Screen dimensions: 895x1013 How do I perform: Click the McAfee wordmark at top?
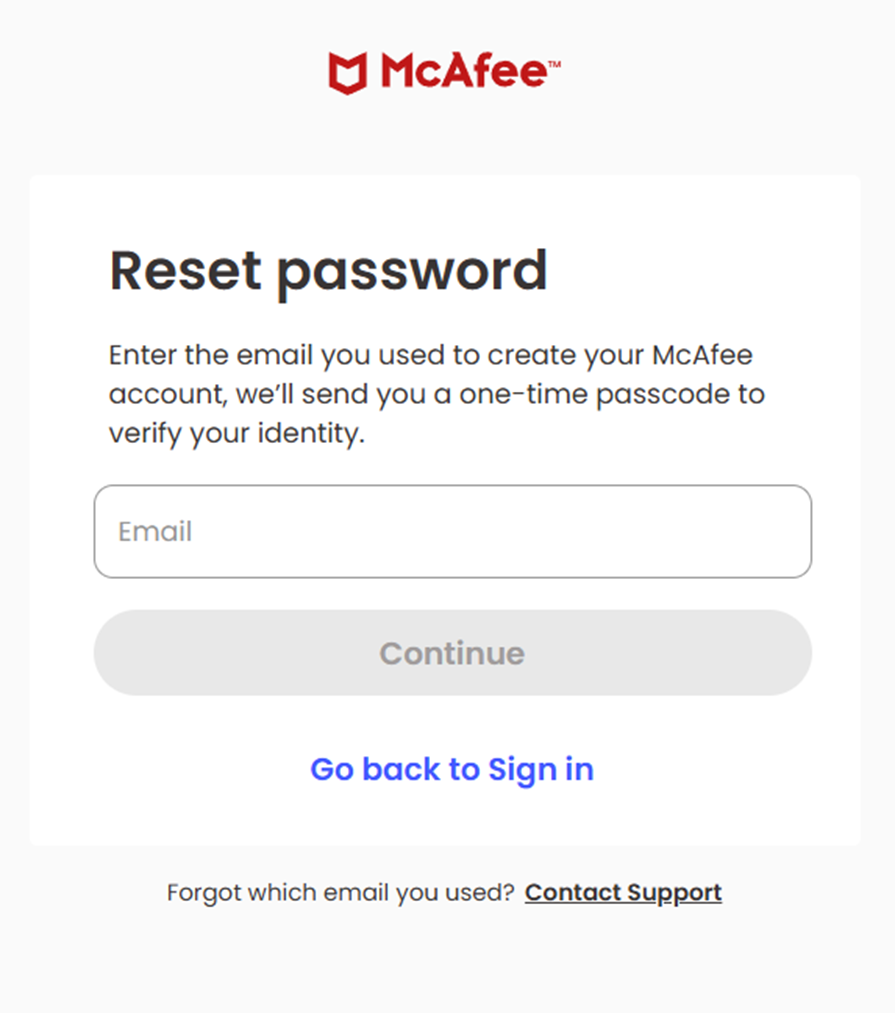pos(463,70)
